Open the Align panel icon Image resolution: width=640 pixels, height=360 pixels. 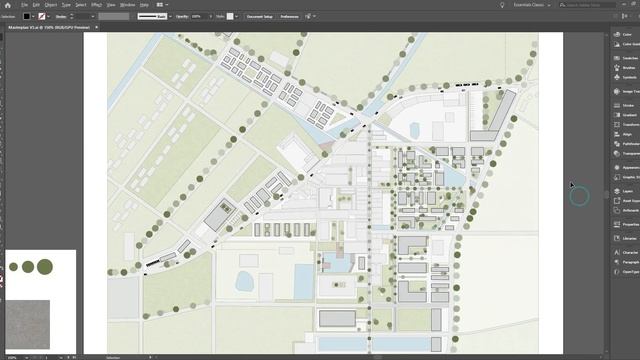(617, 134)
